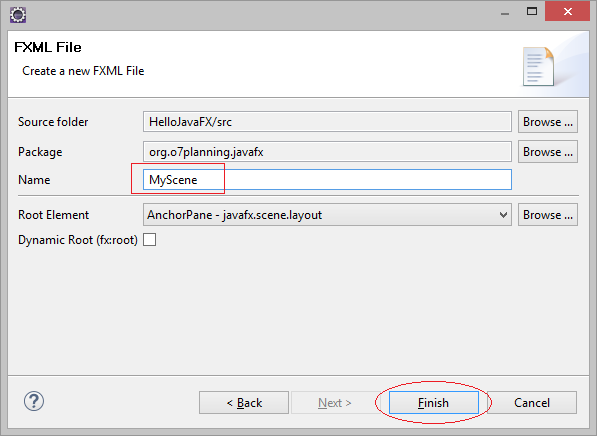Browse for the Source folder
This screenshot has height=436, width=597.
[x=548, y=122]
